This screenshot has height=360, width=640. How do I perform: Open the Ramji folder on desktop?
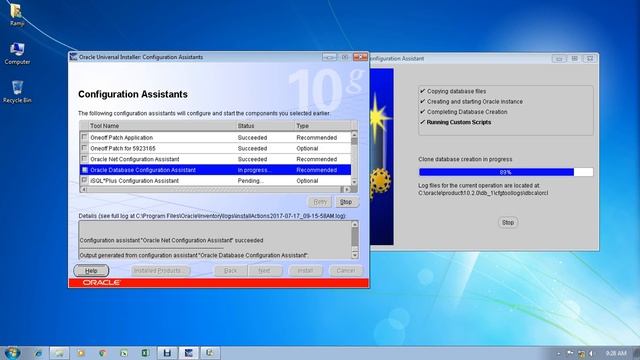(x=16, y=14)
